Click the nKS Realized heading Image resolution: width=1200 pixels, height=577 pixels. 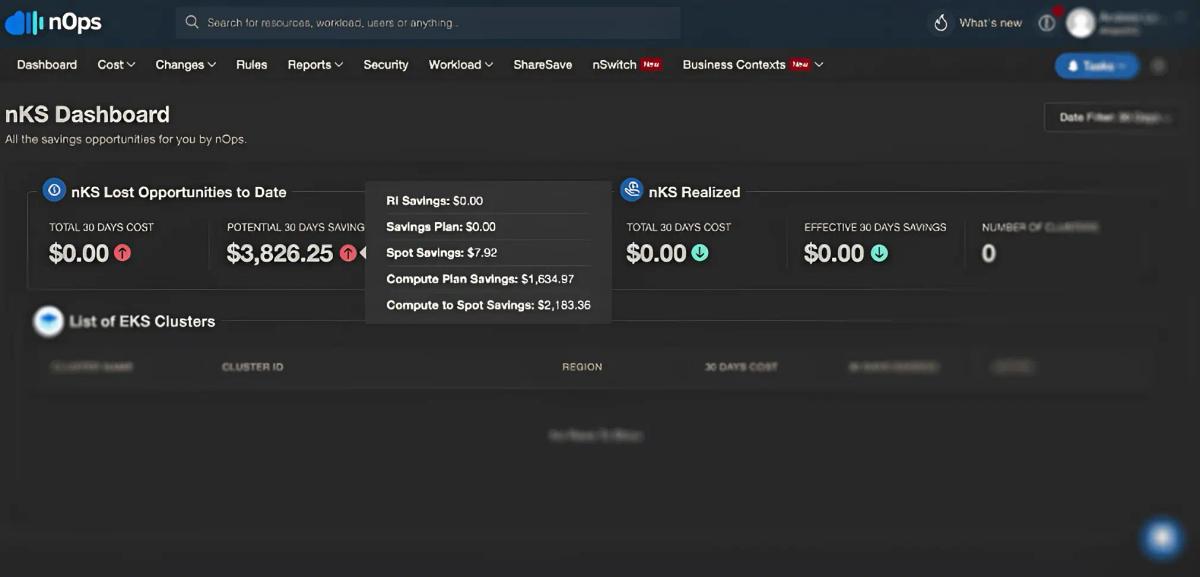(695, 192)
